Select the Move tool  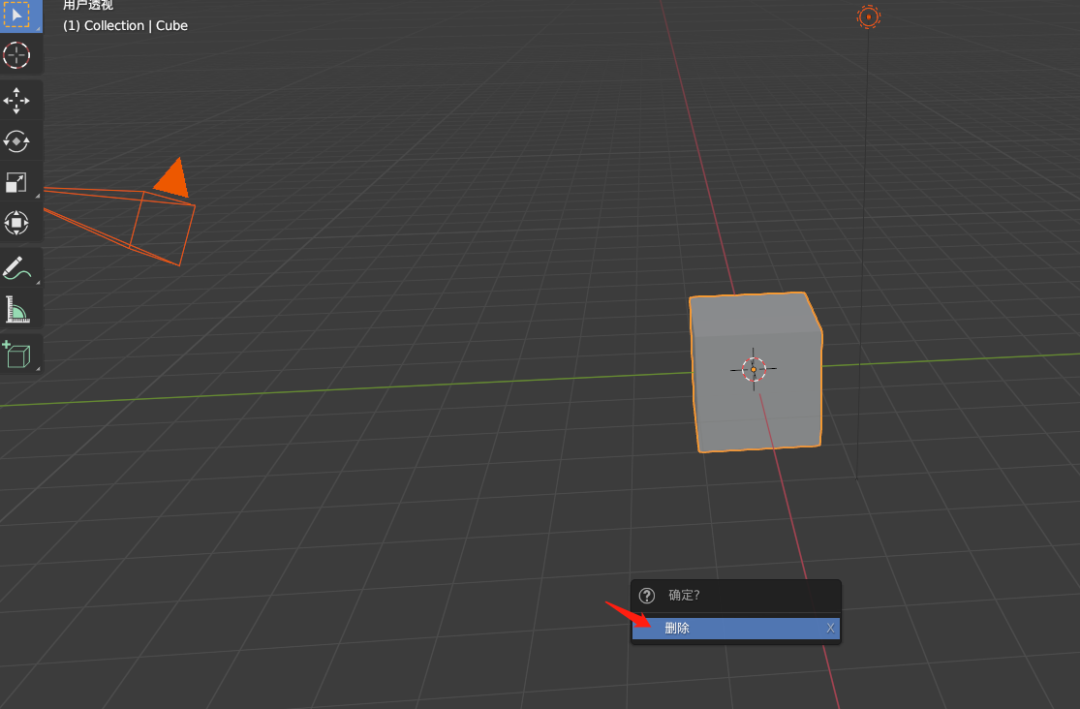[17, 101]
